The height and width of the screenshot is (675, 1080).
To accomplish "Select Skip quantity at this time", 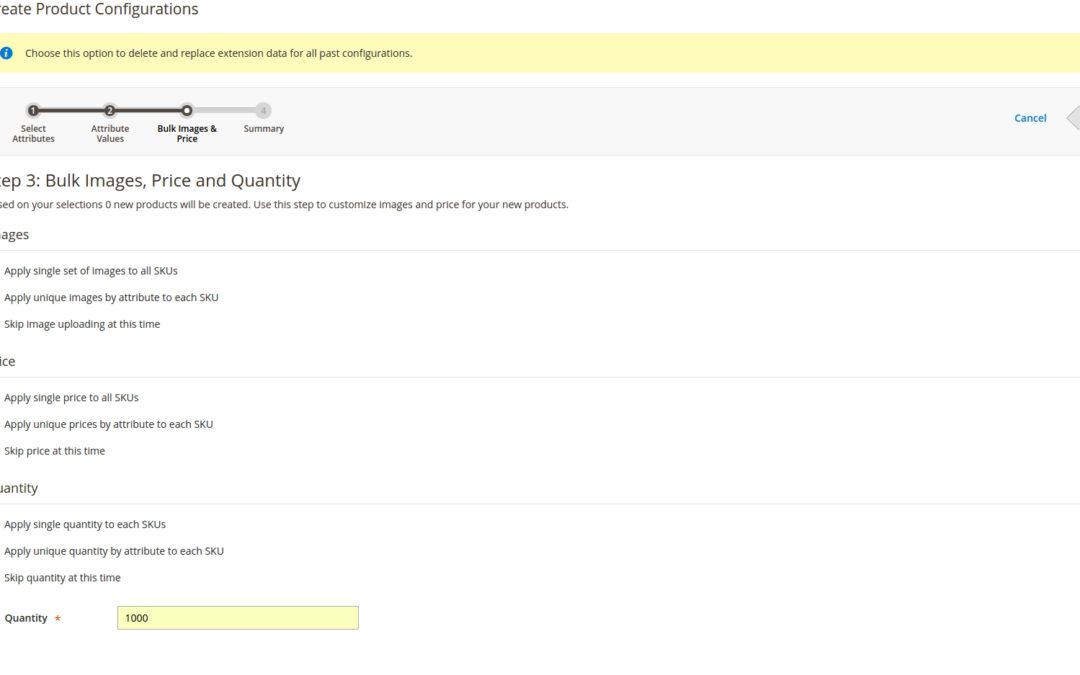I will (63, 578).
